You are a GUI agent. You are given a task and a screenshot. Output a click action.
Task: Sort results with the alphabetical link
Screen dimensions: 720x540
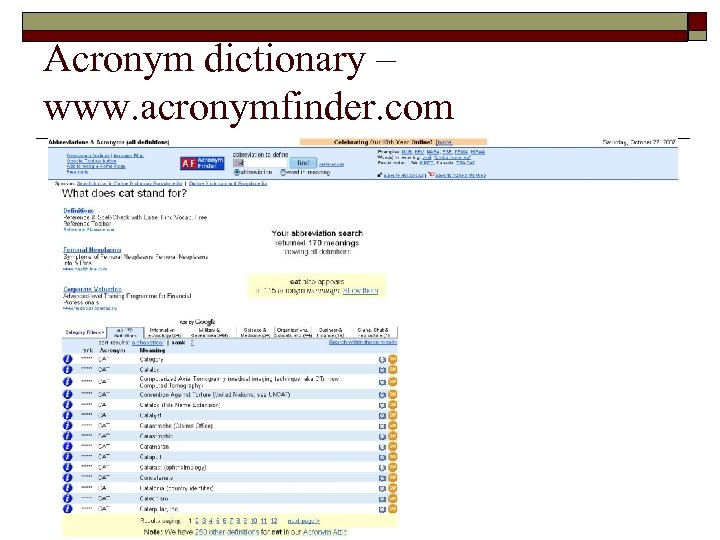(147, 343)
